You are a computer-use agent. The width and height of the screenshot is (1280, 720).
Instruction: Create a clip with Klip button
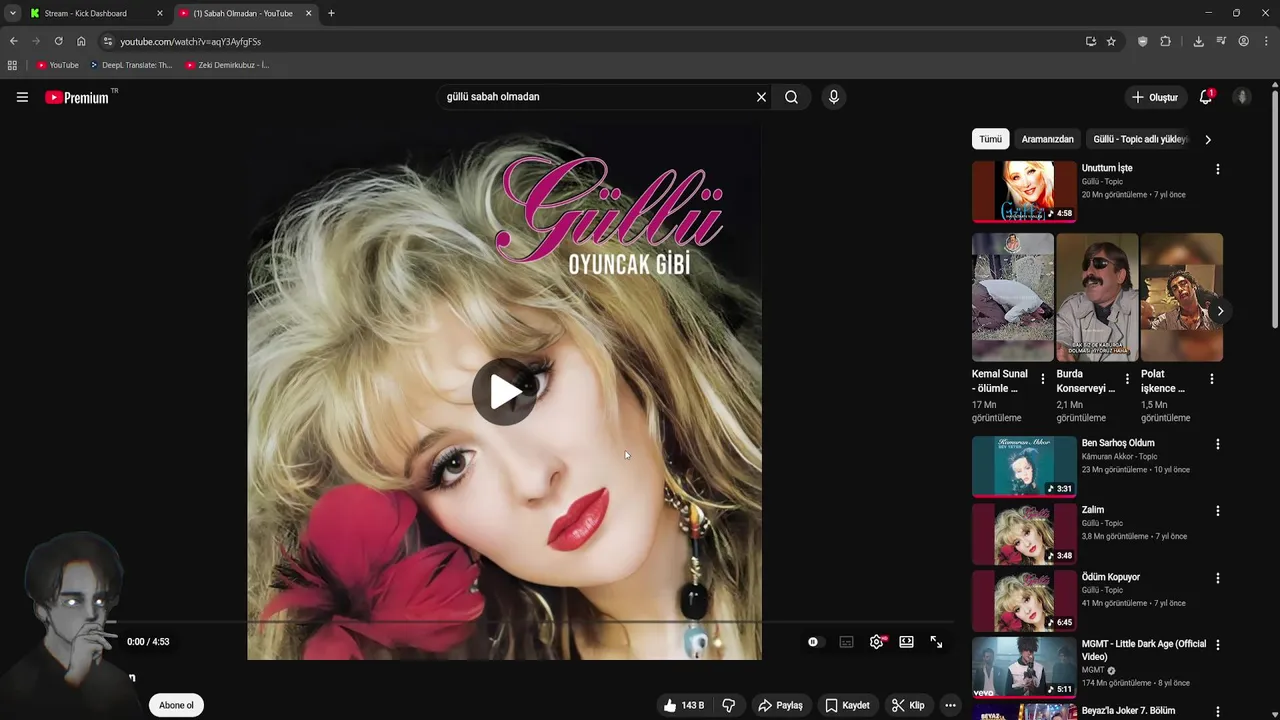coord(908,705)
